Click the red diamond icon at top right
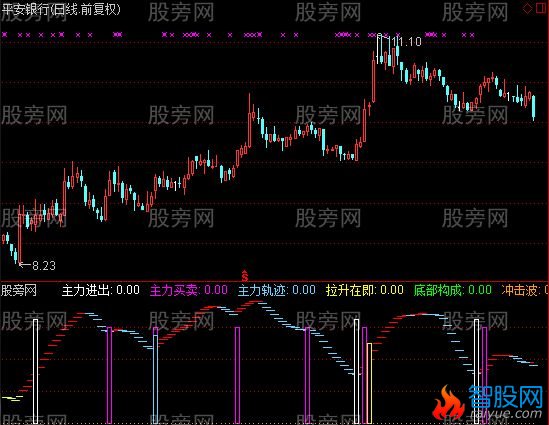The height and width of the screenshot is (425, 549). point(527,8)
